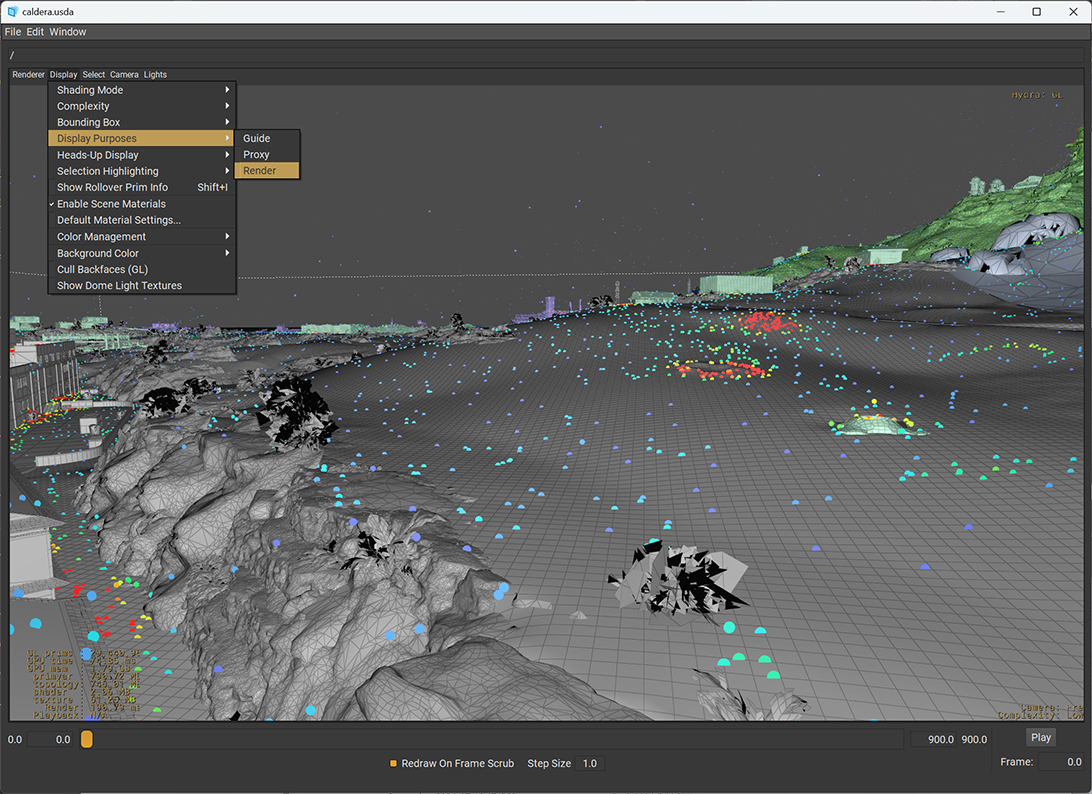Click the Step Size input field
The height and width of the screenshot is (794, 1092).
click(x=590, y=763)
